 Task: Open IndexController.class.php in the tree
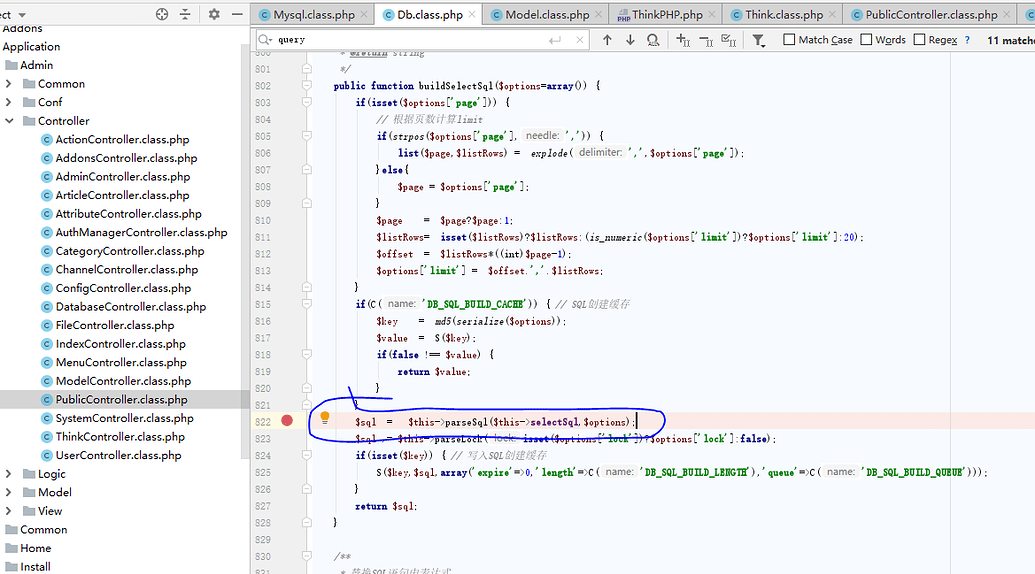[x=120, y=344]
